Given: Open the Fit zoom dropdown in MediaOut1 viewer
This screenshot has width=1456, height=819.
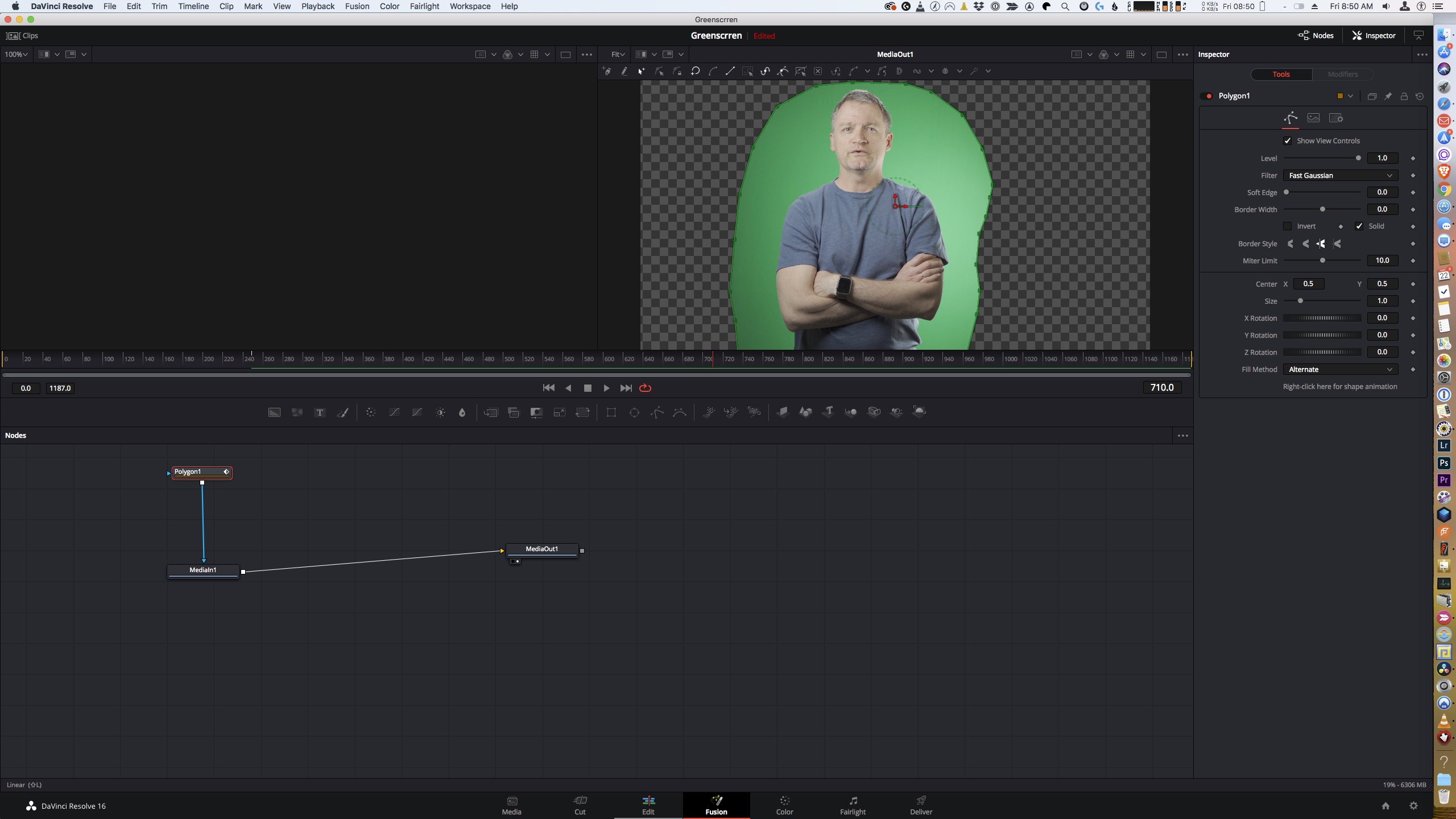Looking at the screenshot, I should point(618,54).
